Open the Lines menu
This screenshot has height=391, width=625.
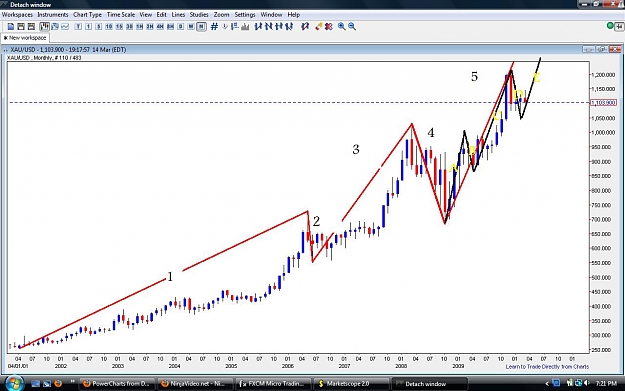(178, 14)
